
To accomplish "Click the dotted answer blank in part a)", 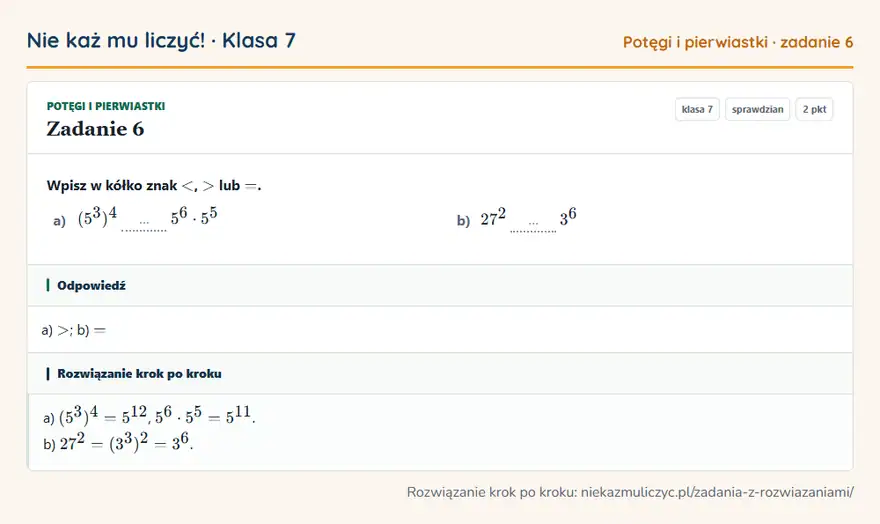I will click(144, 224).
